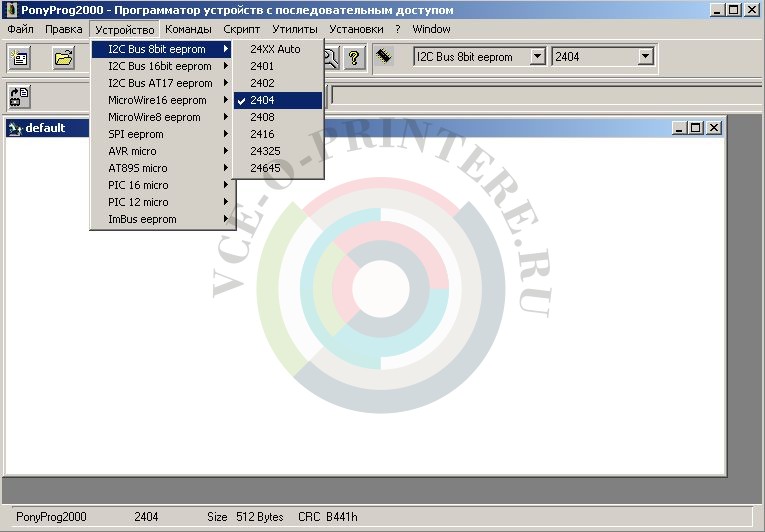This screenshot has width=765, height=532.
Task: Expand the PIC 16 micro submenu
Action: click(x=161, y=185)
